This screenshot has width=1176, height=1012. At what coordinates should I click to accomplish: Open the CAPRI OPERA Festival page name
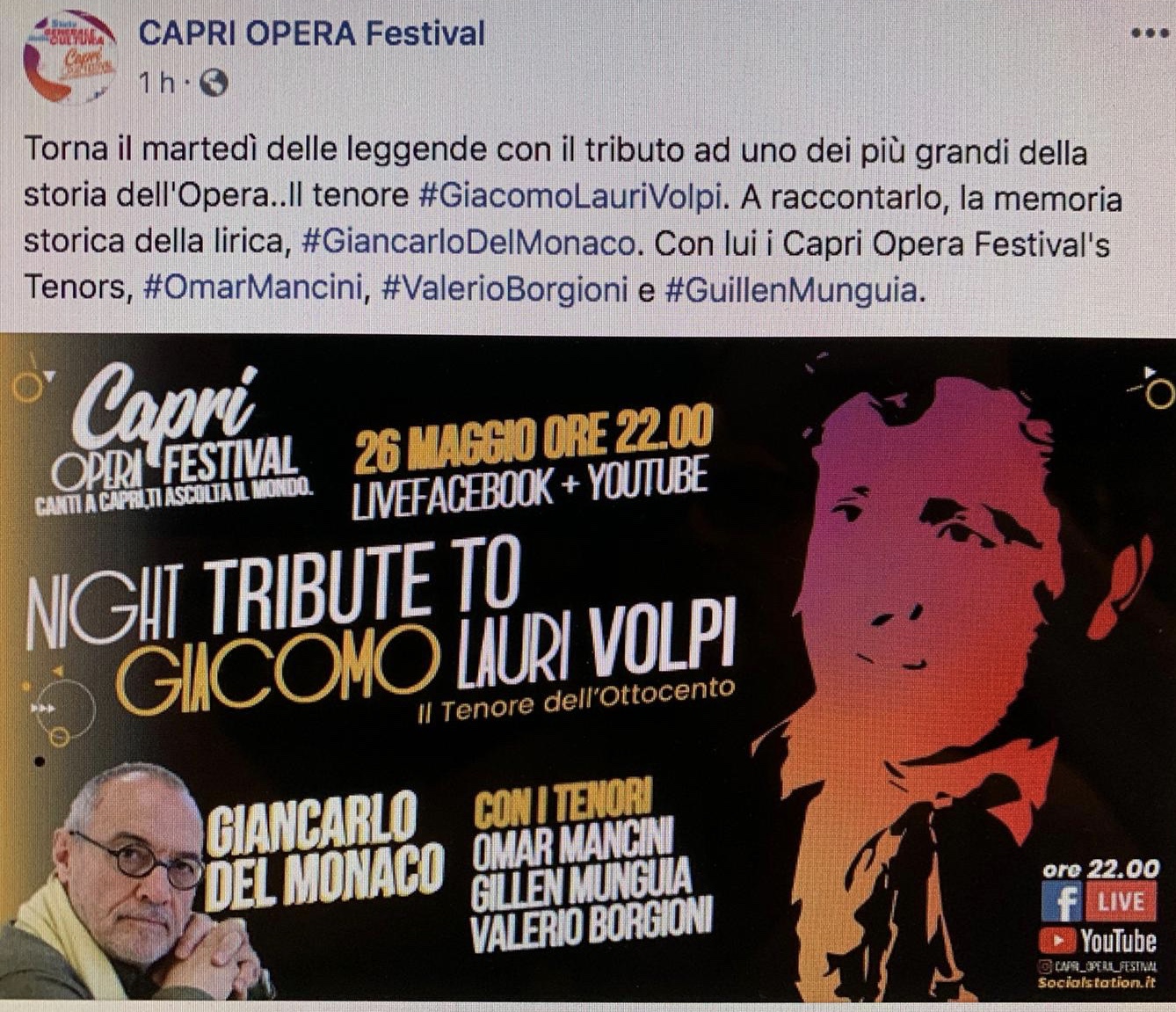pyautogui.click(x=311, y=33)
